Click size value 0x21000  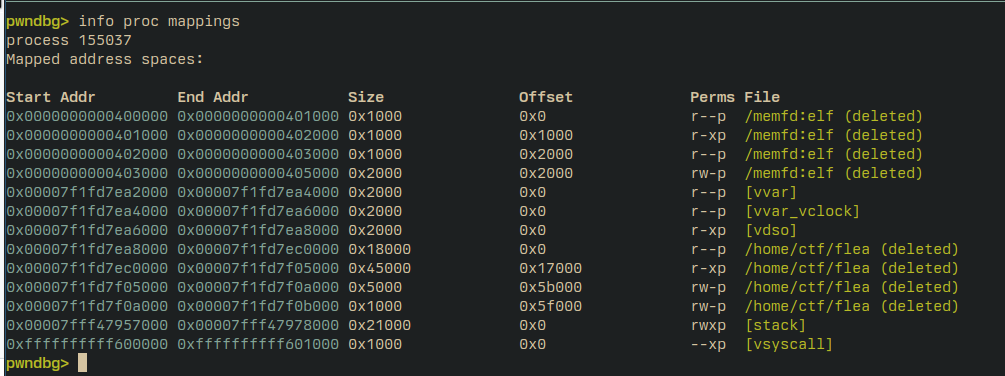[x=379, y=325]
